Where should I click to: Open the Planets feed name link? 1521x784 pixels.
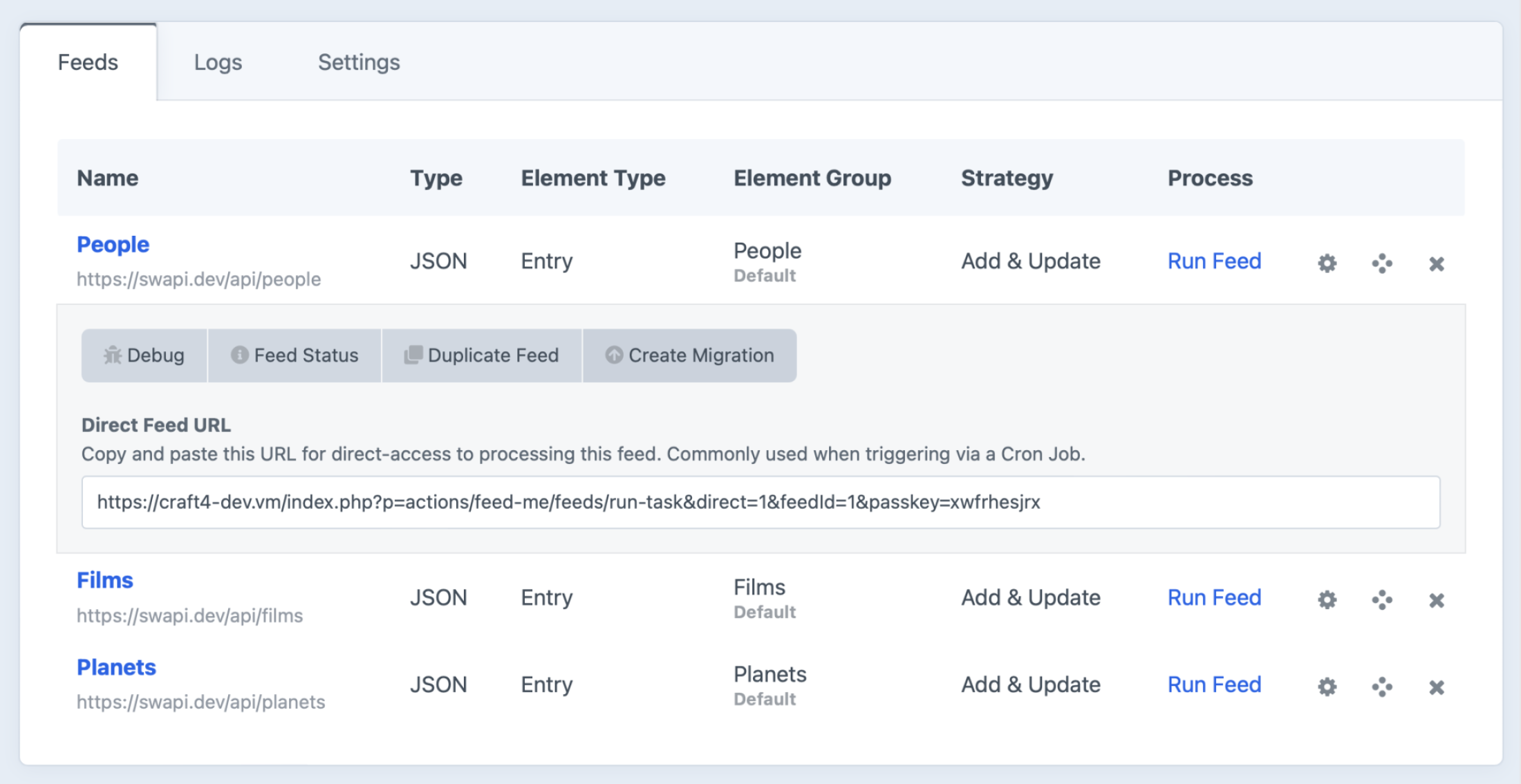click(116, 667)
